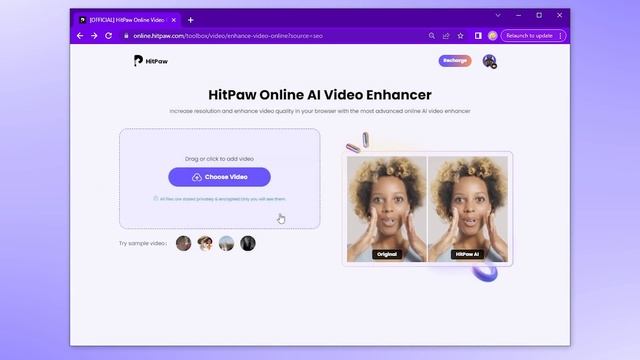Screen dimensions: 640x360
Task: Open the user account avatar on page
Action: click(489, 61)
